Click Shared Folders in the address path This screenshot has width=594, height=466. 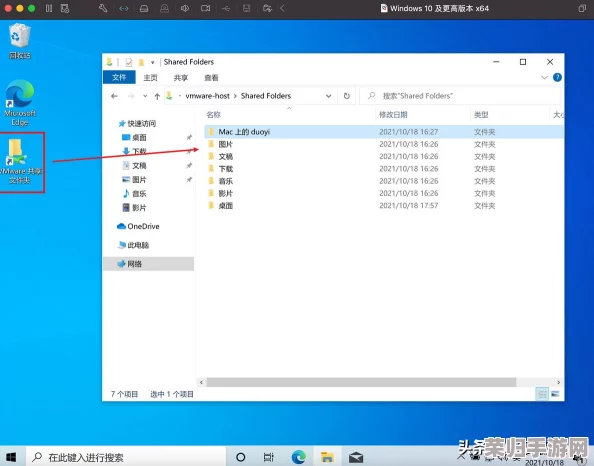tap(266, 96)
